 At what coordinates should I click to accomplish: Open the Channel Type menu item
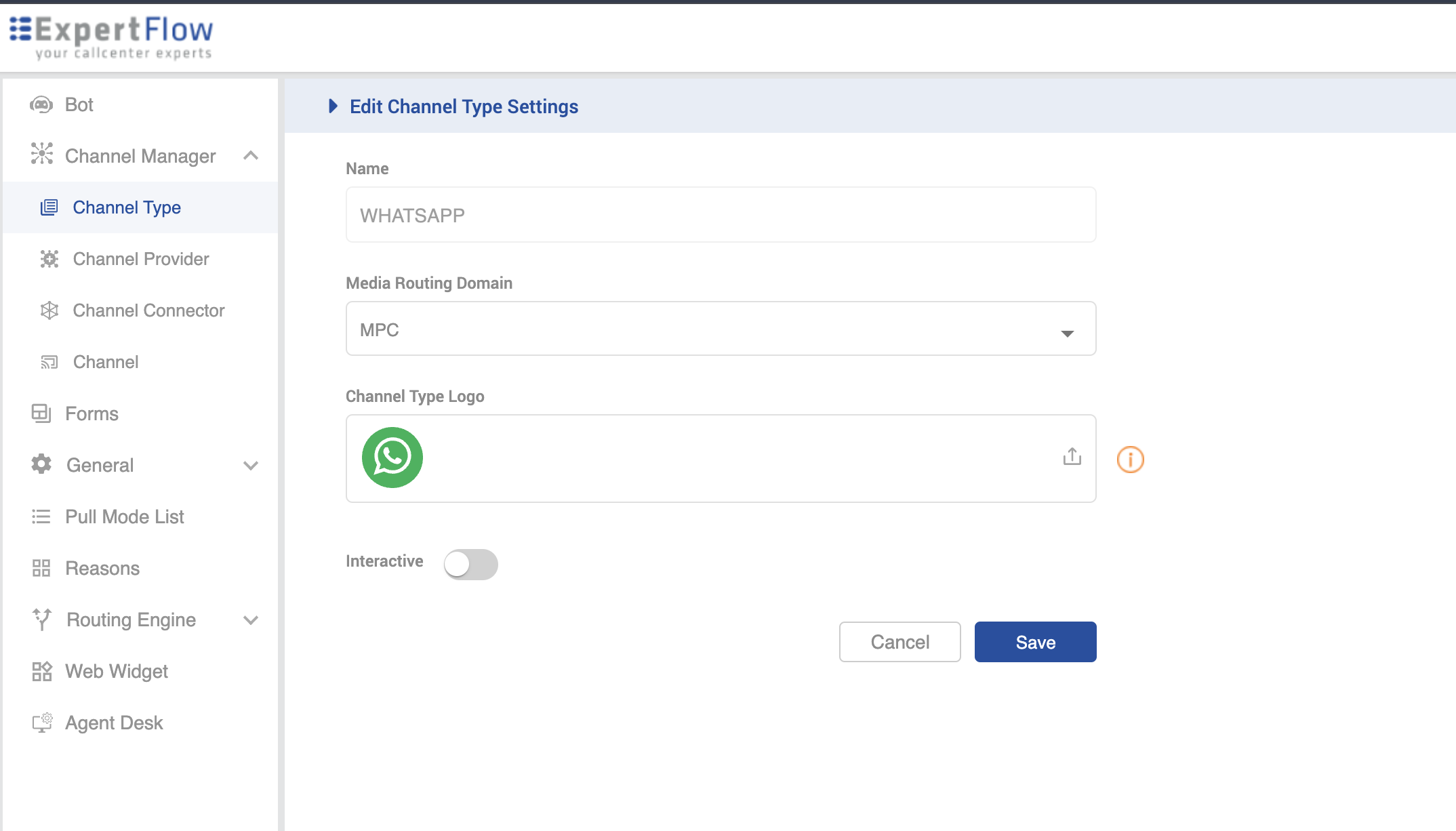127,207
